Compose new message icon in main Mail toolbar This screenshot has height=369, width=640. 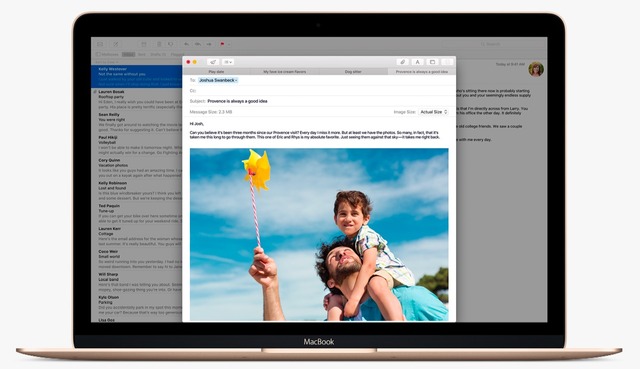(x=116, y=44)
